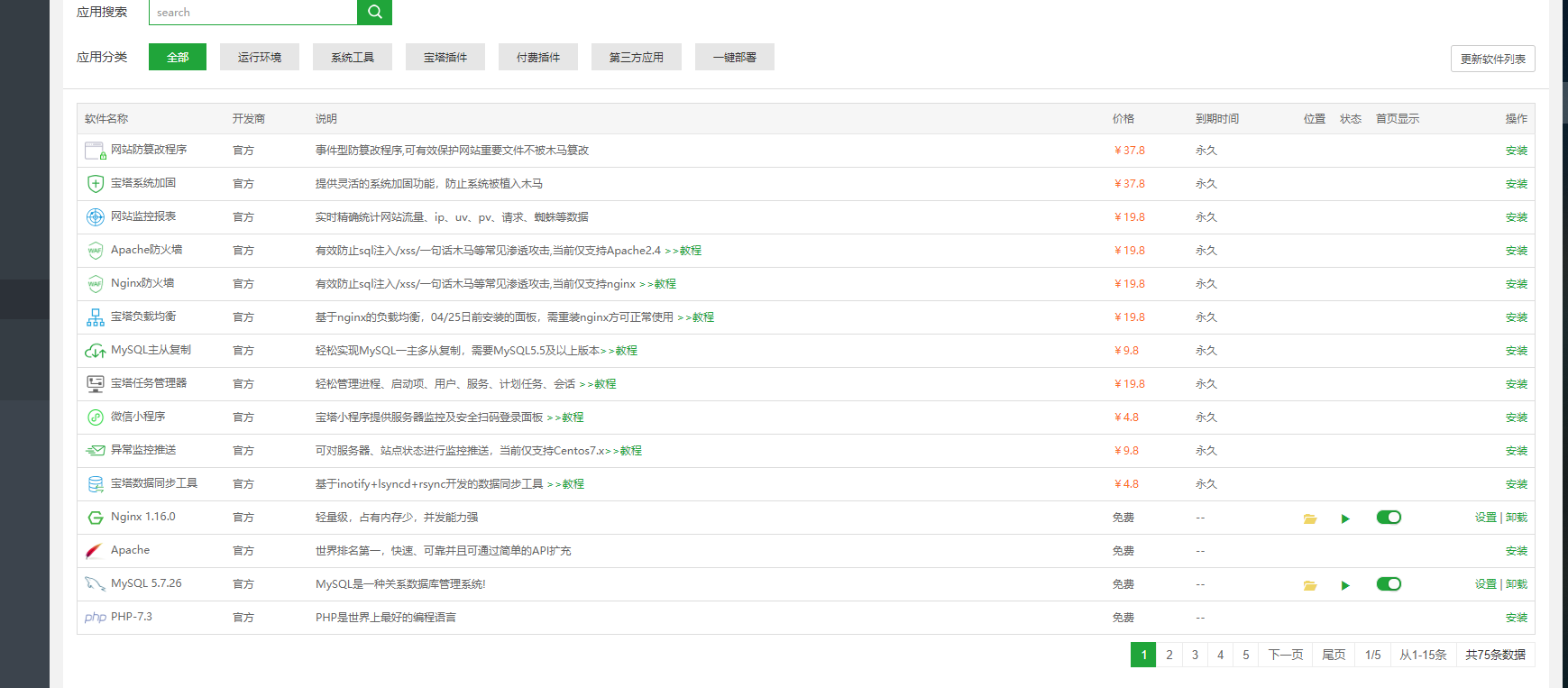Click the Apache防火墙 WAF icon
This screenshot has width=1568, height=688.
(x=96, y=251)
